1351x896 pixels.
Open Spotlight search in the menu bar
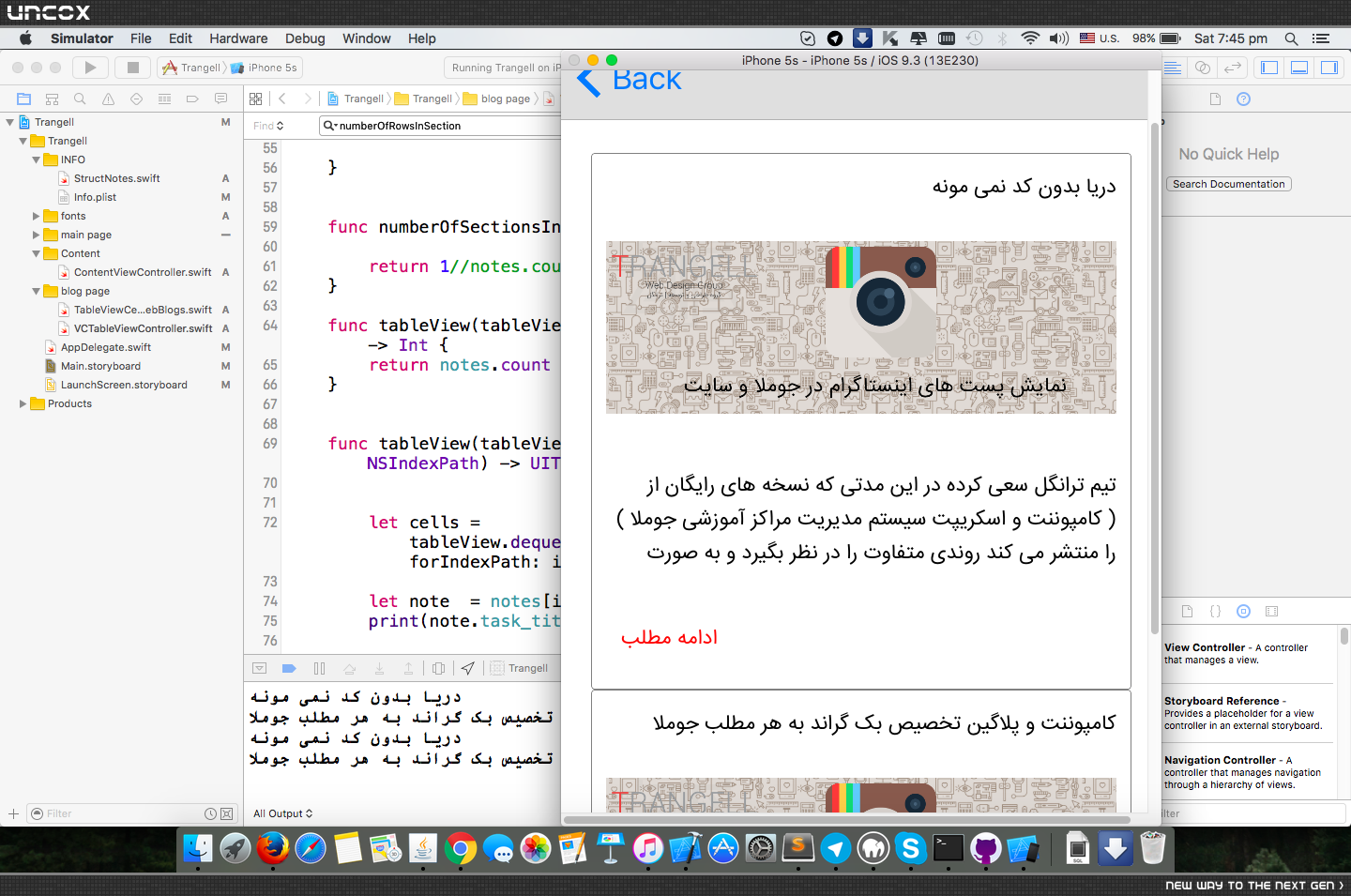point(1291,38)
